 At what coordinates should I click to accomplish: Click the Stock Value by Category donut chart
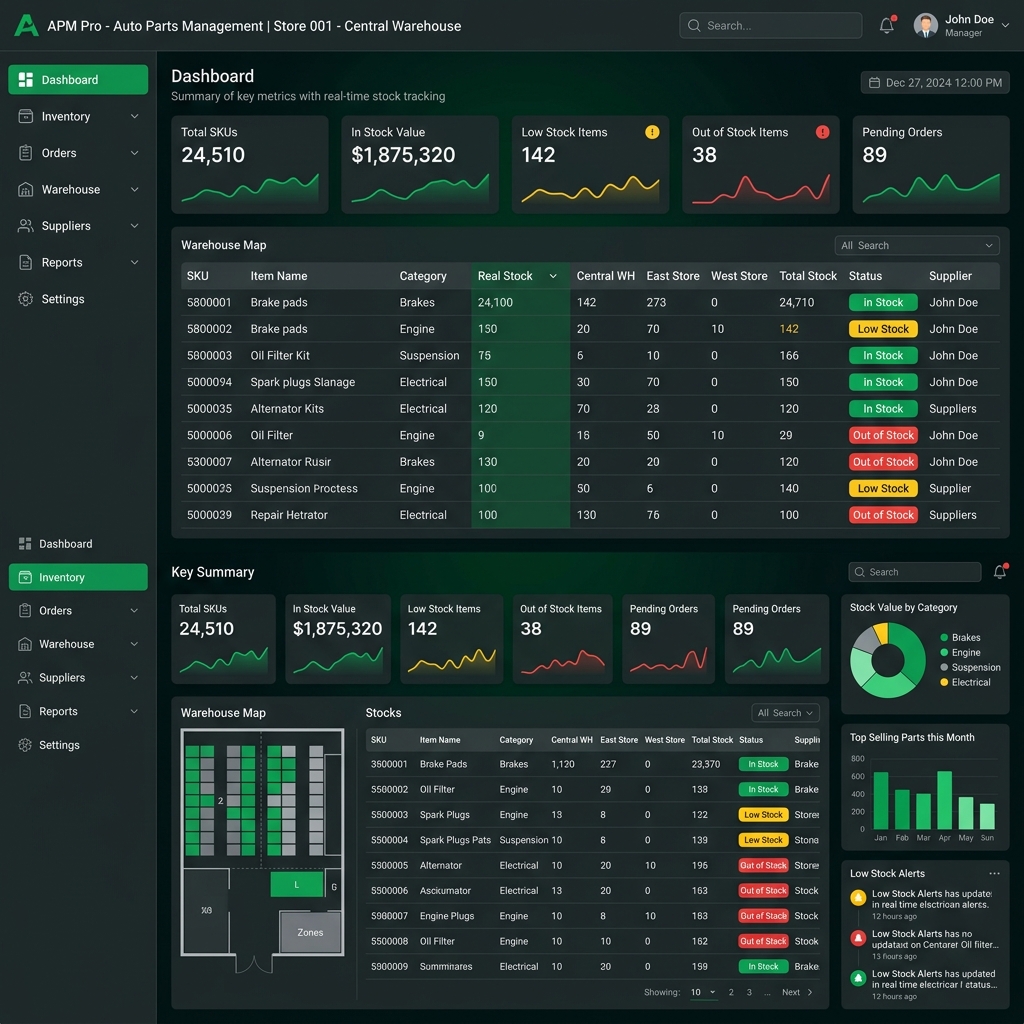[888, 660]
